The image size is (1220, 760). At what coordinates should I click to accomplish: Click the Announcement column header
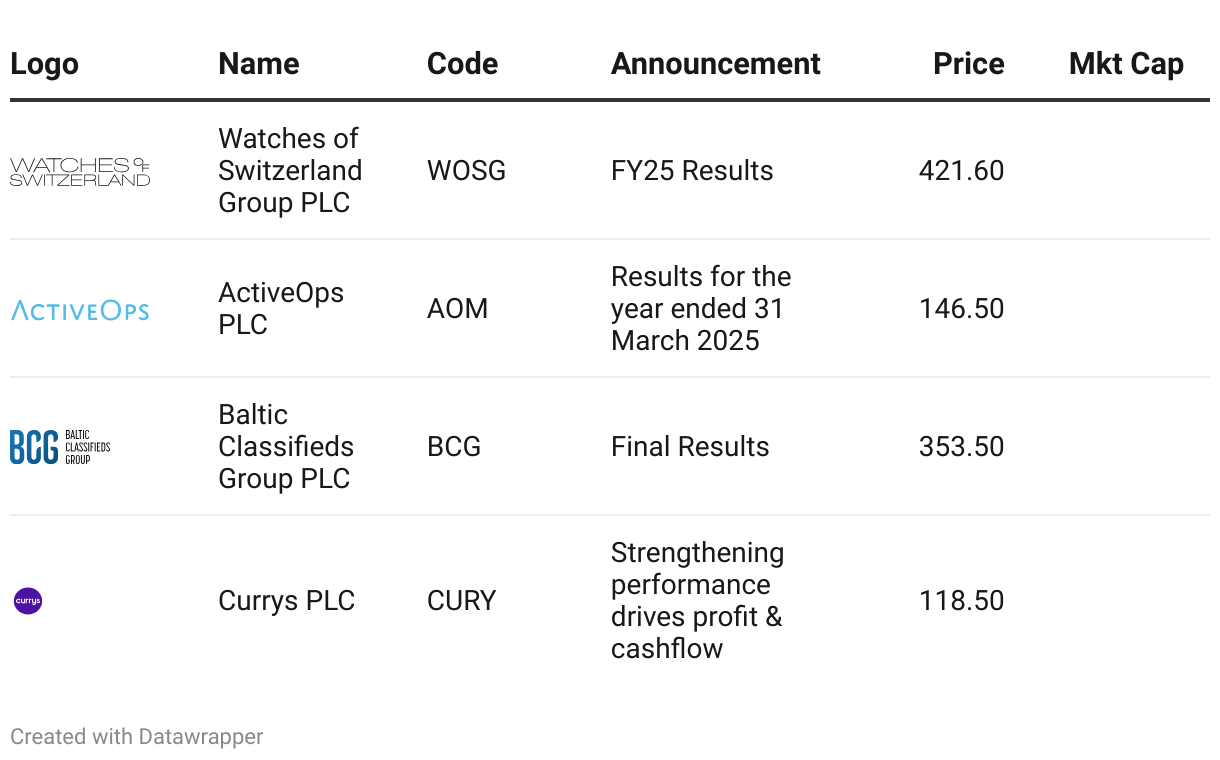pyautogui.click(x=715, y=64)
